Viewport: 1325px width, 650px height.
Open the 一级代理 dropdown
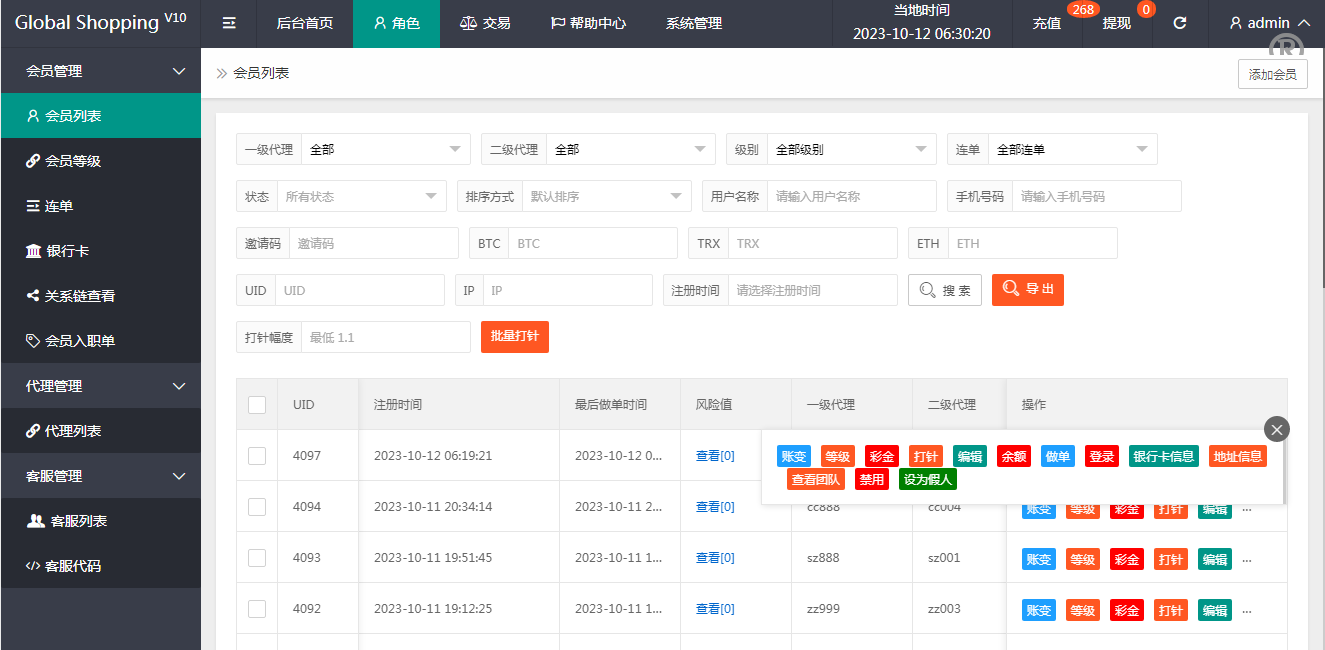(x=386, y=148)
